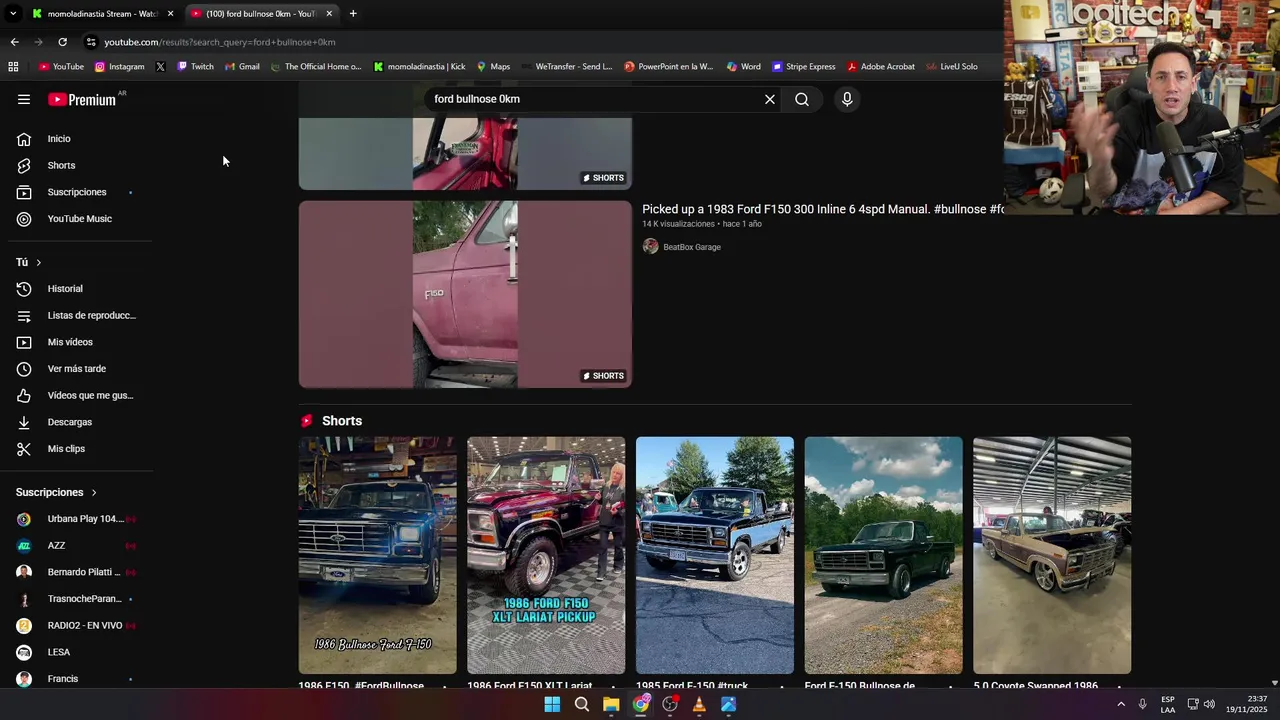The height and width of the screenshot is (720, 1280).
Task: Open the Twitch bookmark
Action: tap(195, 67)
